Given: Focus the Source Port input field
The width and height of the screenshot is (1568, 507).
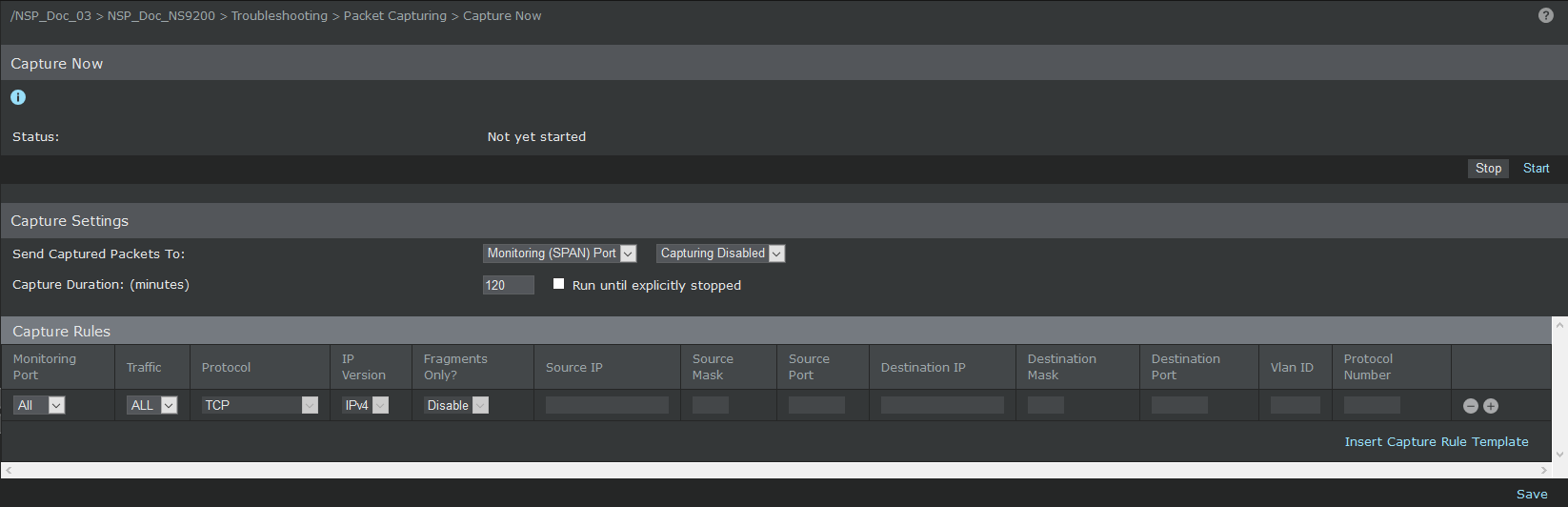Looking at the screenshot, I should click(816, 405).
